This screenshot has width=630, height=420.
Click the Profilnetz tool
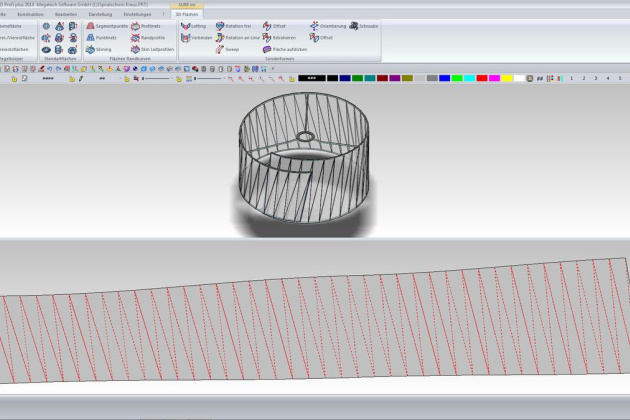(145, 26)
